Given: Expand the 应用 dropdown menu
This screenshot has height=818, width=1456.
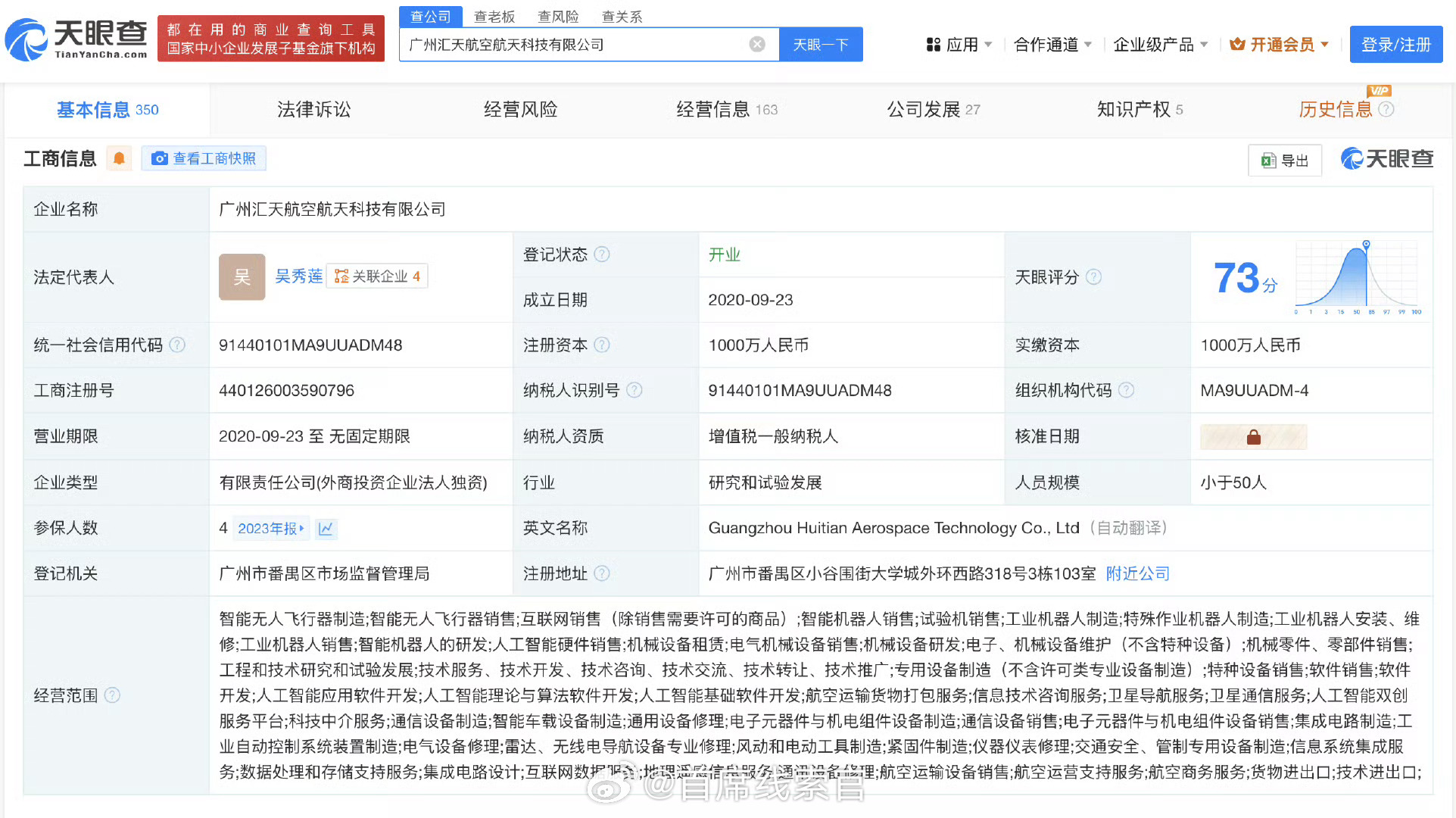Looking at the screenshot, I should [x=959, y=45].
